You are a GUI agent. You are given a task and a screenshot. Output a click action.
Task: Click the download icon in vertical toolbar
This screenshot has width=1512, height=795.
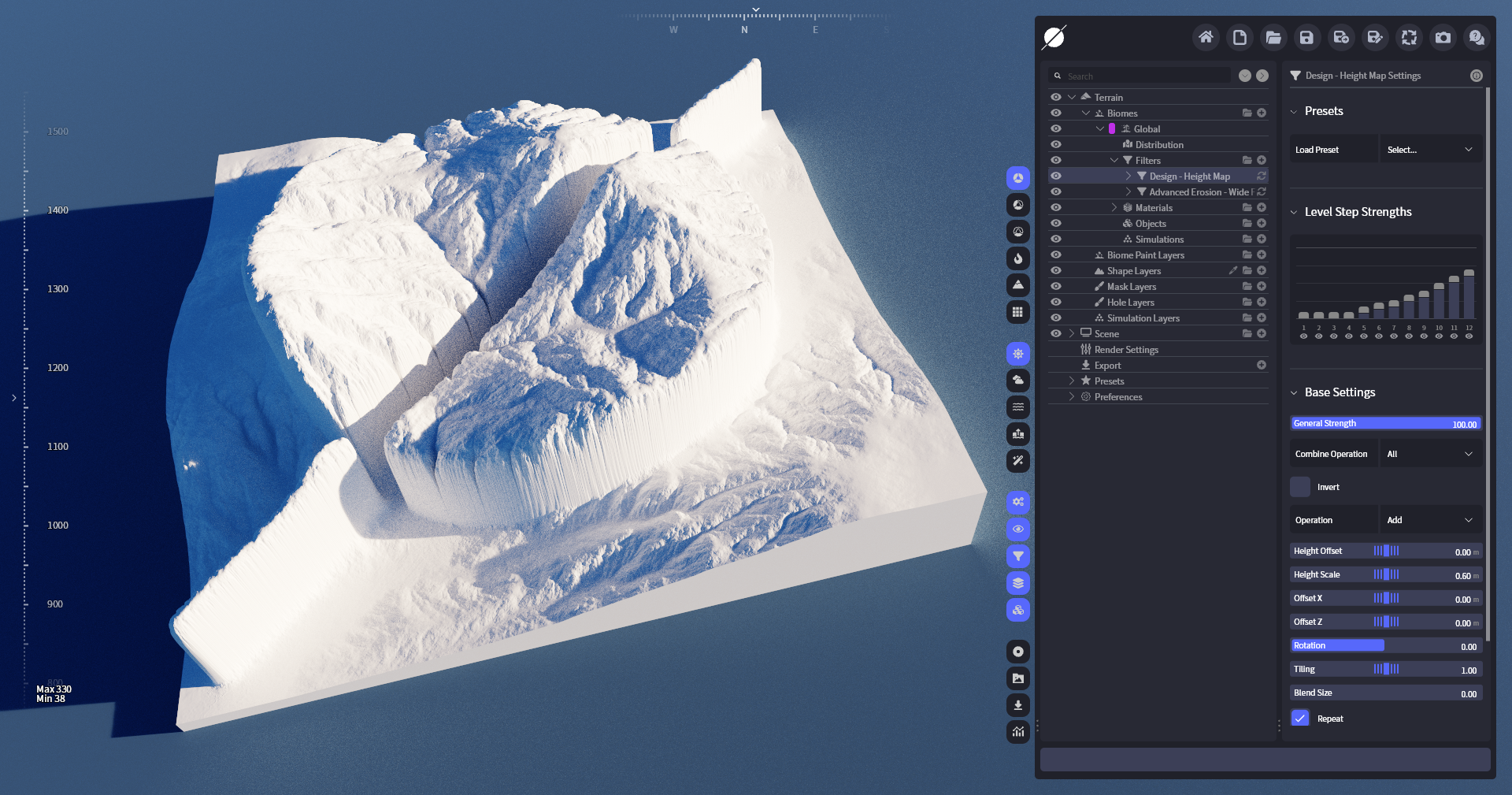click(1018, 705)
